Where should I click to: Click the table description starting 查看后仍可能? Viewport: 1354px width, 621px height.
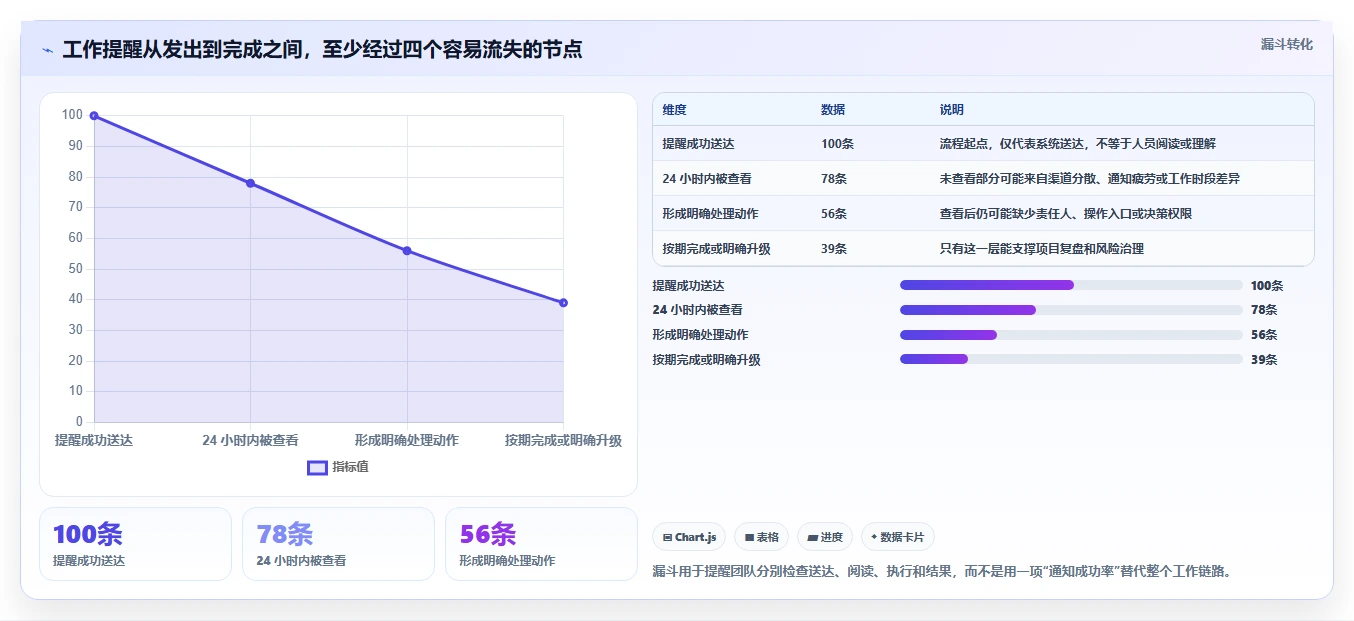[x=1065, y=214]
